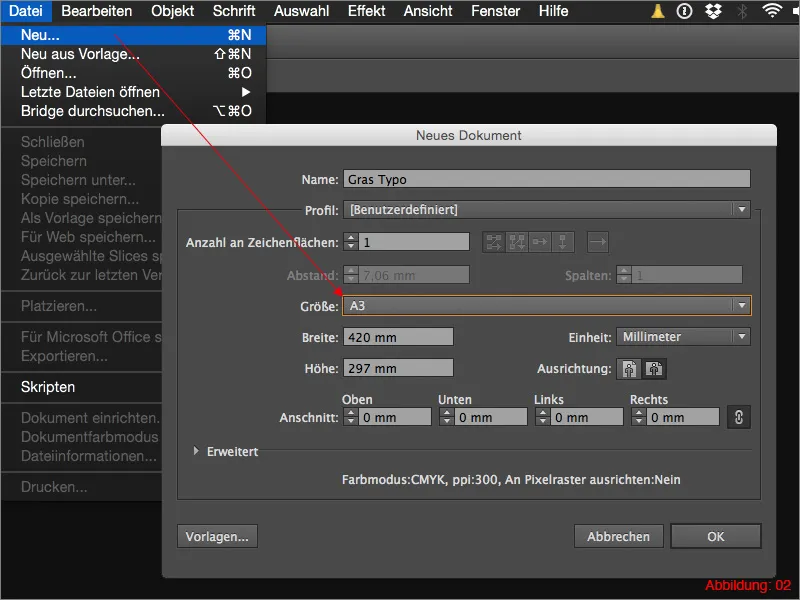The image size is (800, 600).
Task: Click the VLC cone icon in menu bar
Action: pyautogui.click(x=658, y=11)
